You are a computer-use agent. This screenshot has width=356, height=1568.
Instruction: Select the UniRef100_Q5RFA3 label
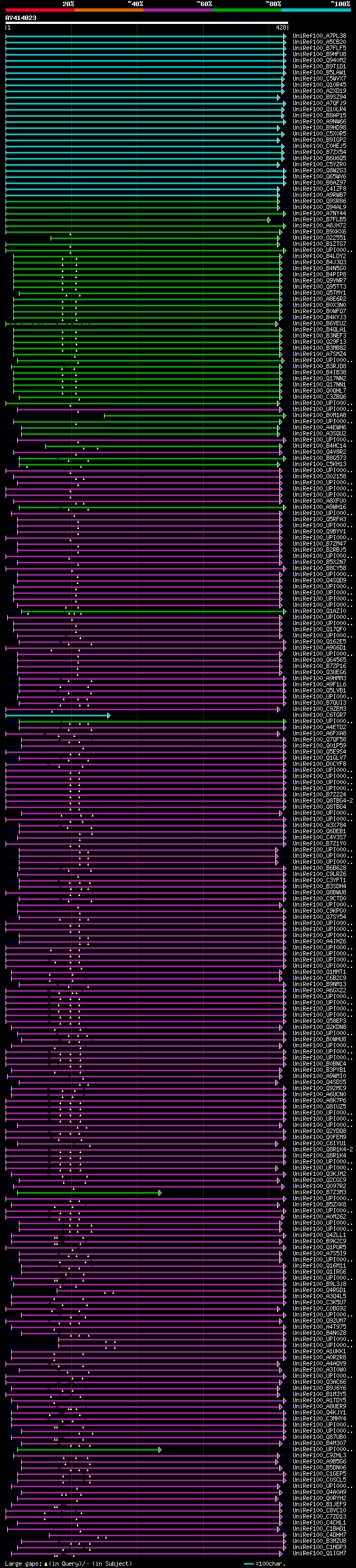click(x=319, y=519)
